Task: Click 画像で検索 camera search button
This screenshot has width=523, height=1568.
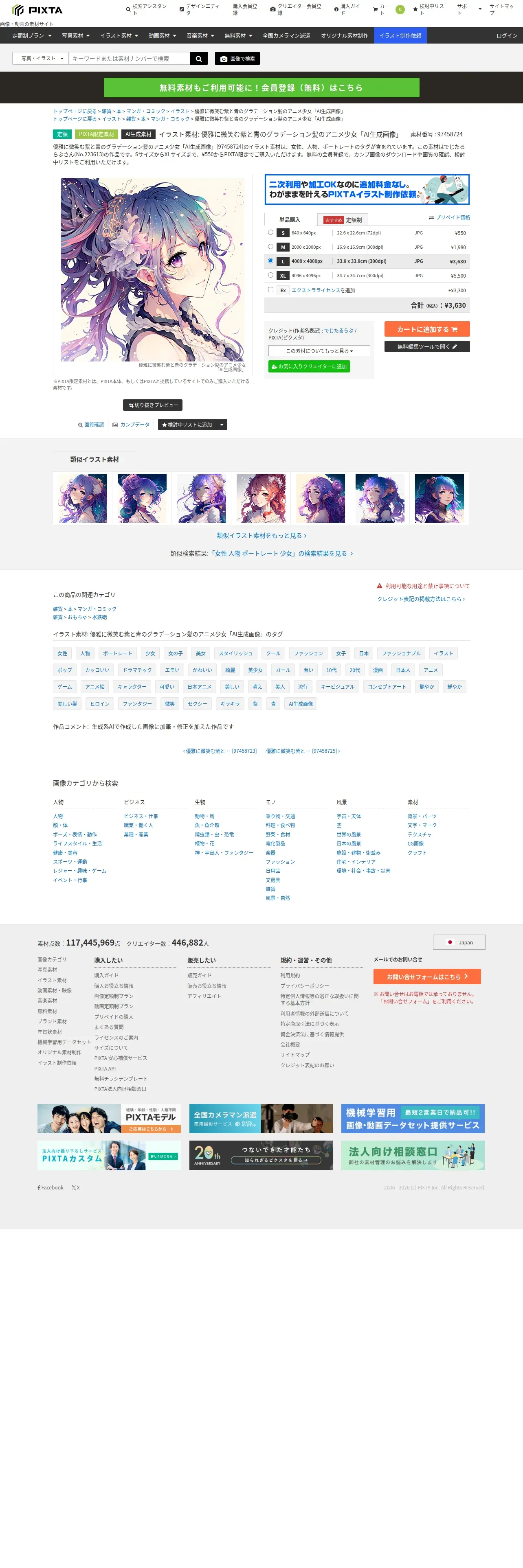Action: tap(237, 59)
